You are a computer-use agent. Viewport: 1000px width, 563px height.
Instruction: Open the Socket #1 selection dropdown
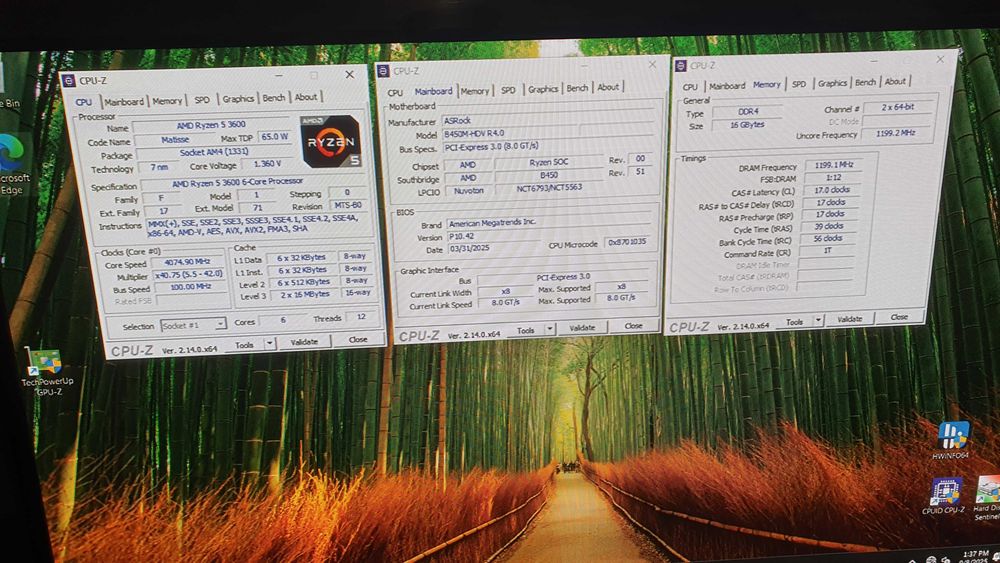pyautogui.click(x=193, y=325)
